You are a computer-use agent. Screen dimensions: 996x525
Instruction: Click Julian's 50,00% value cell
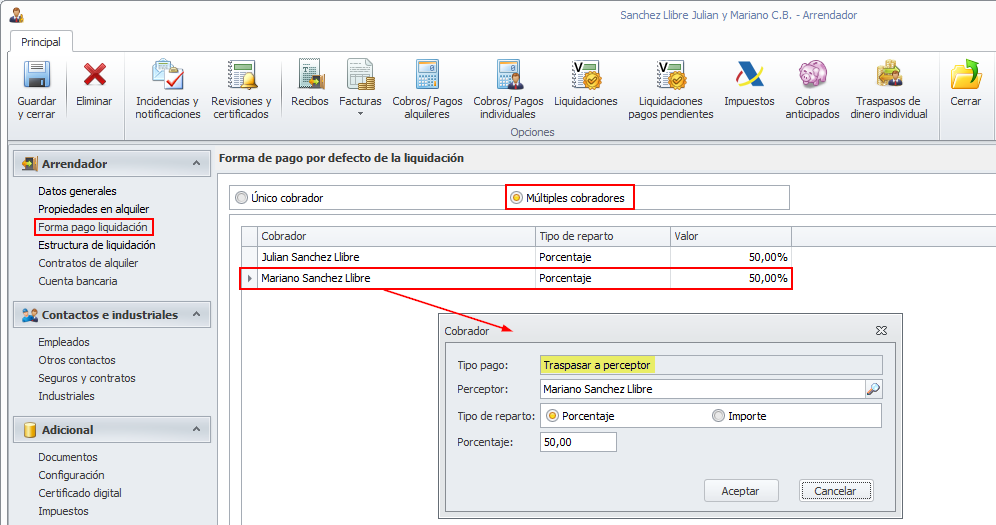(730, 257)
